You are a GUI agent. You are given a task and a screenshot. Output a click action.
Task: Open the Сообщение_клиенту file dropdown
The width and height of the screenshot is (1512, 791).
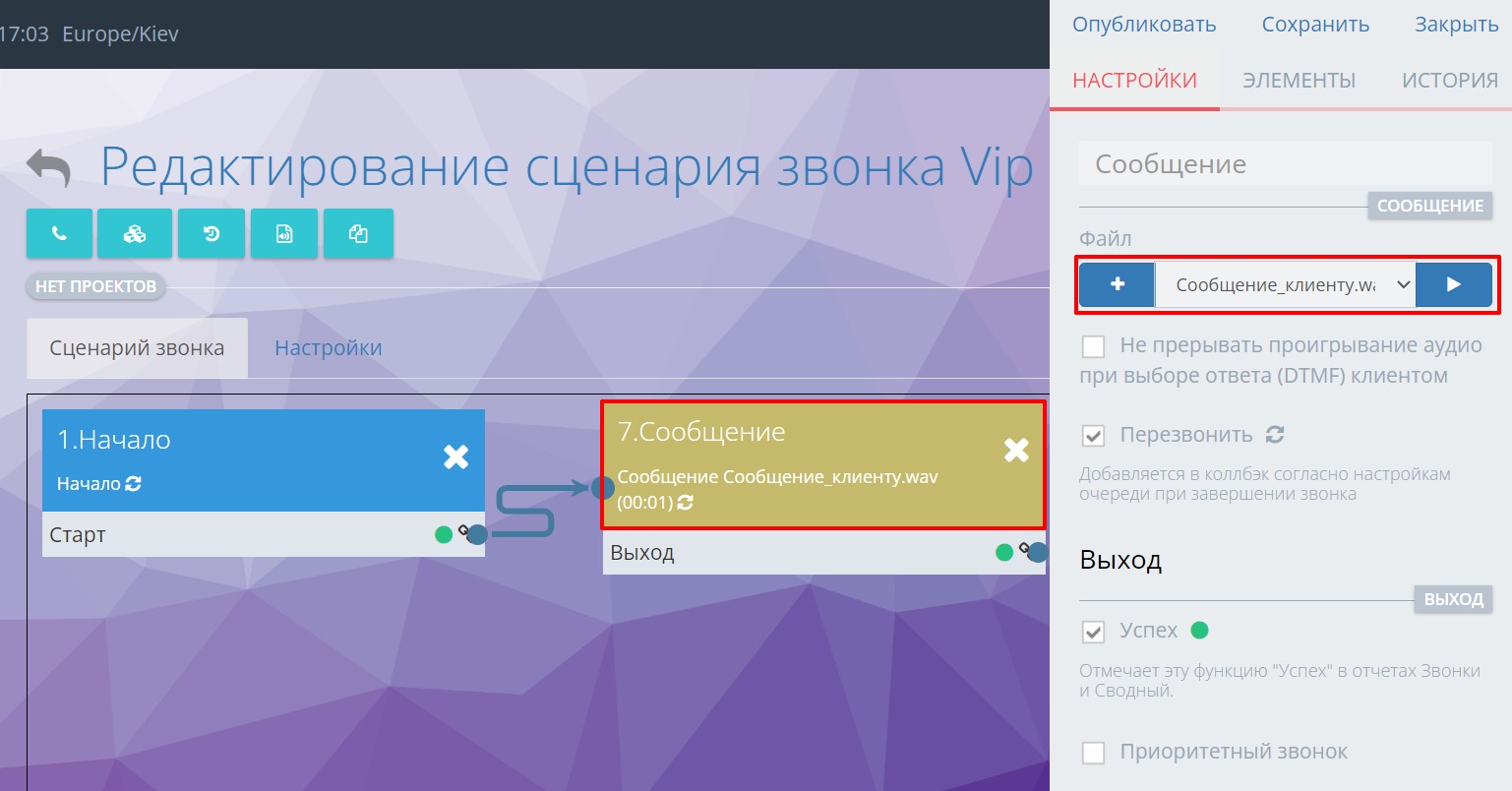pos(1285,284)
